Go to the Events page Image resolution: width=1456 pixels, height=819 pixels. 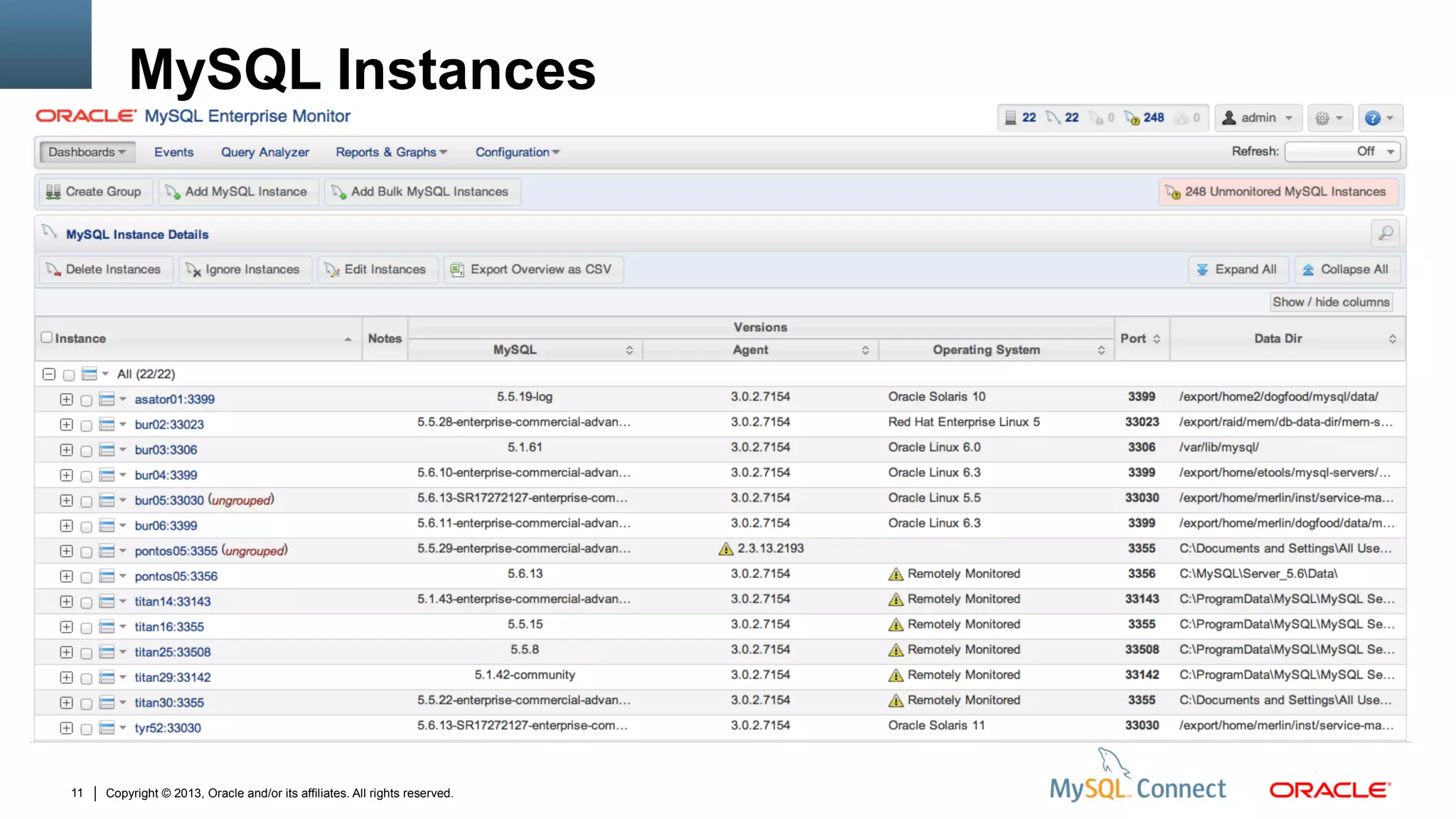173,152
